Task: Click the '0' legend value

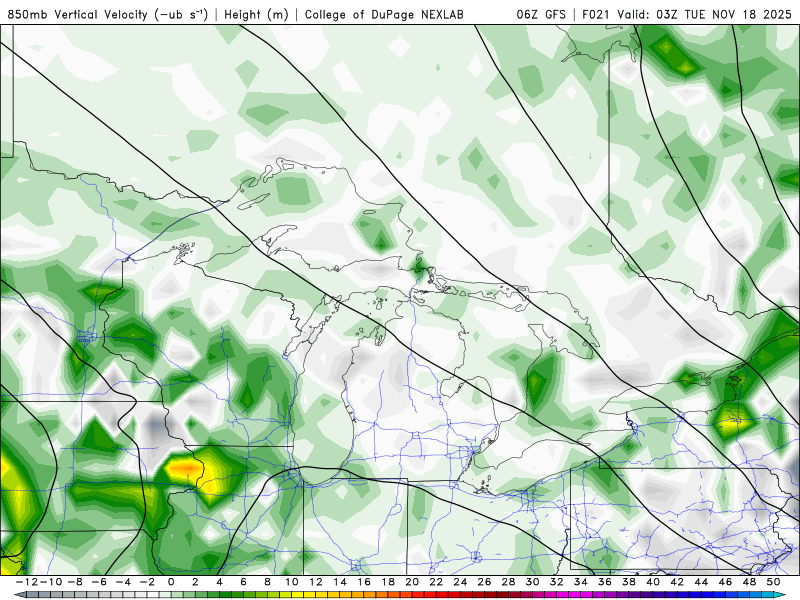Action: click(171, 582)
